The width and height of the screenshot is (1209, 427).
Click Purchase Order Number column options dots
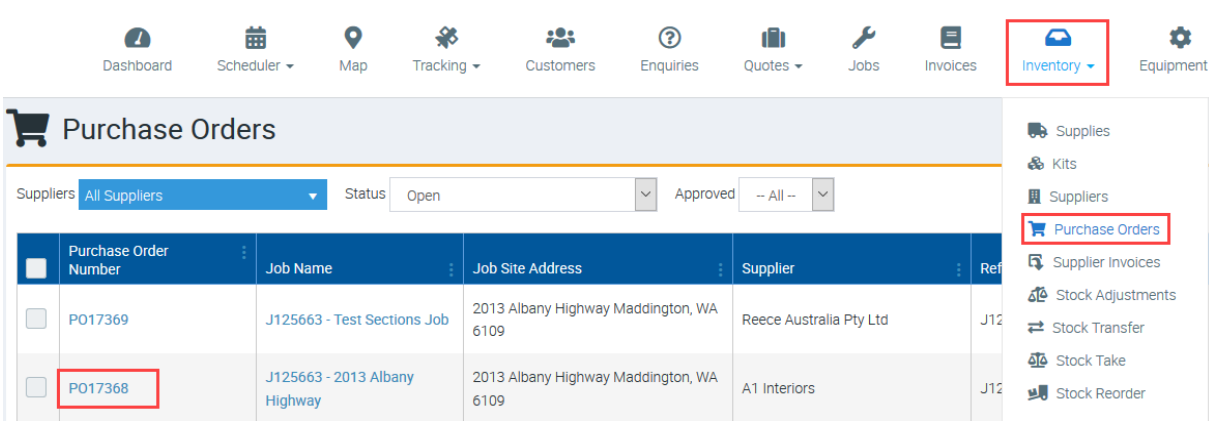click(244, 252)
